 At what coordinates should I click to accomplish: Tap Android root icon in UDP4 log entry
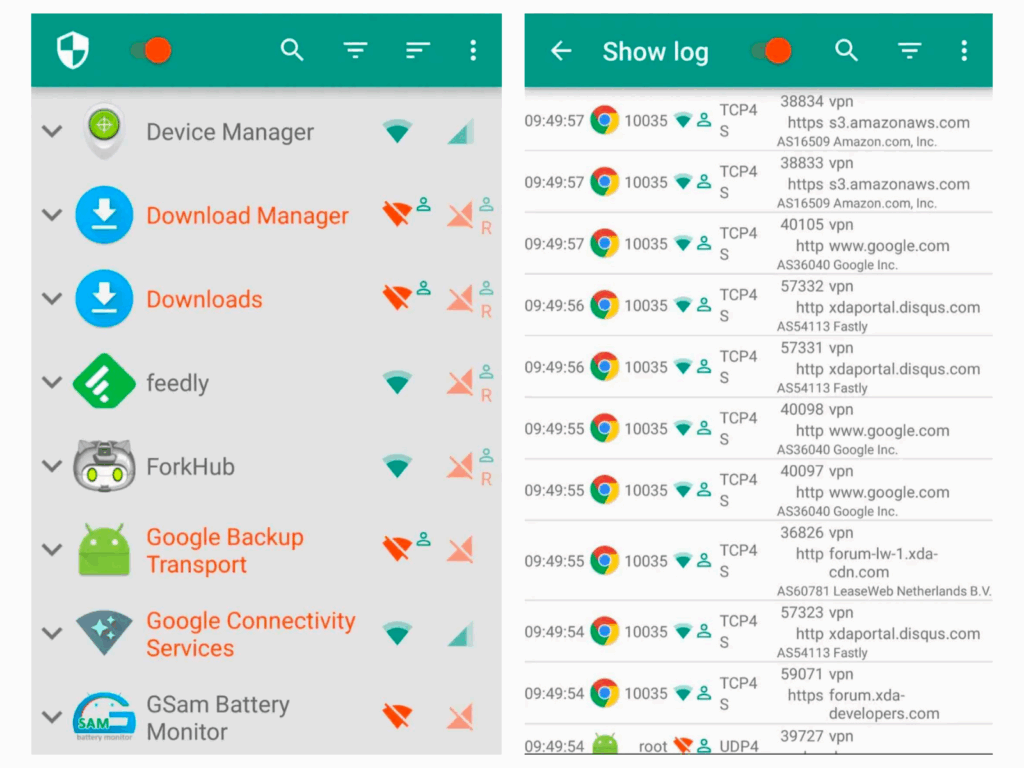pyautogui.click(x=605, y=744)
